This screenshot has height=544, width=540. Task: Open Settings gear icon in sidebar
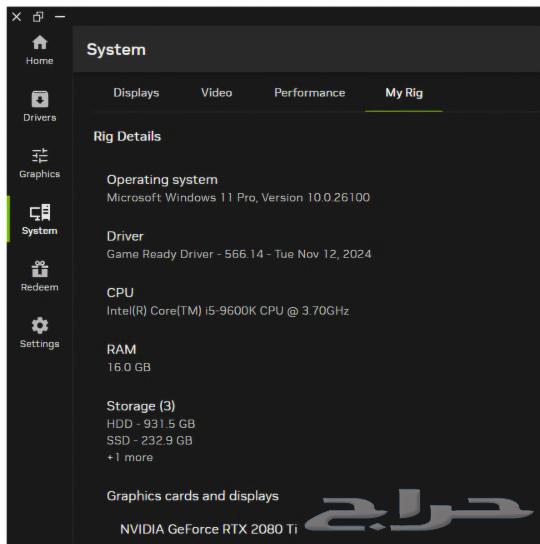40,325
